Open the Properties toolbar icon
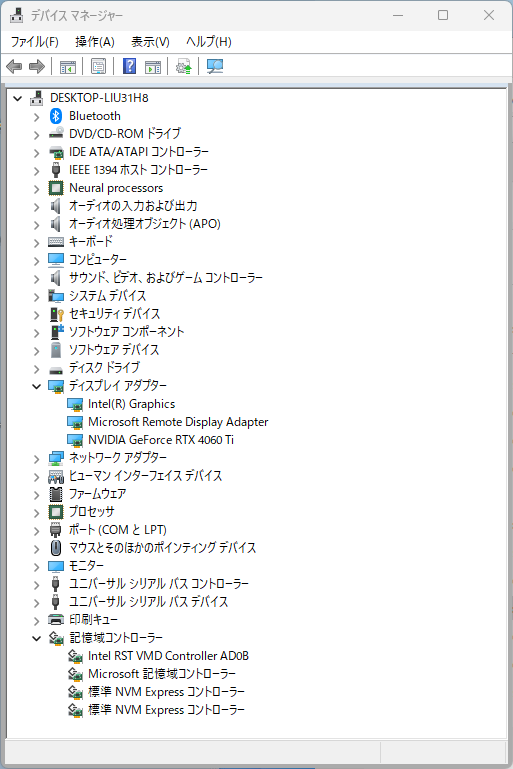Image resolution: width=513 pixels, height=769 pixels. tap(98, 66)
